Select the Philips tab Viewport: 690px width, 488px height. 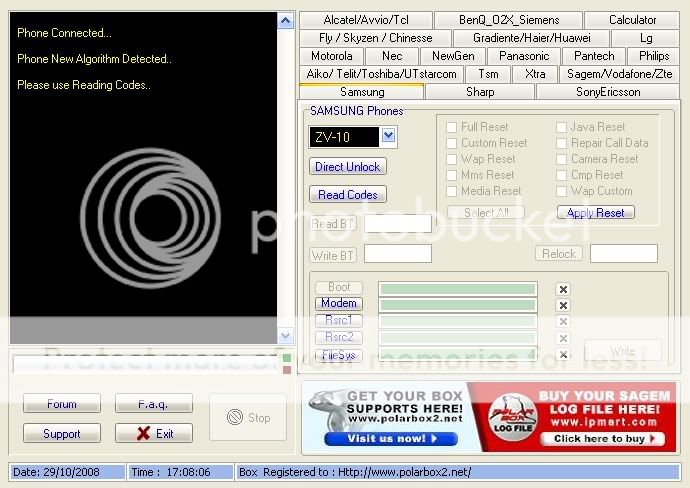[x=654, y=56]
